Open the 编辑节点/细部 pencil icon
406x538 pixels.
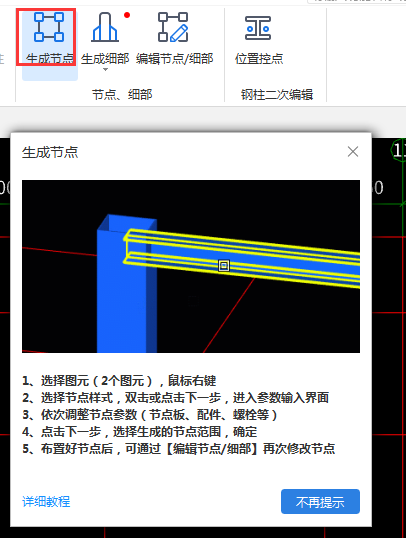coord(173,27)
